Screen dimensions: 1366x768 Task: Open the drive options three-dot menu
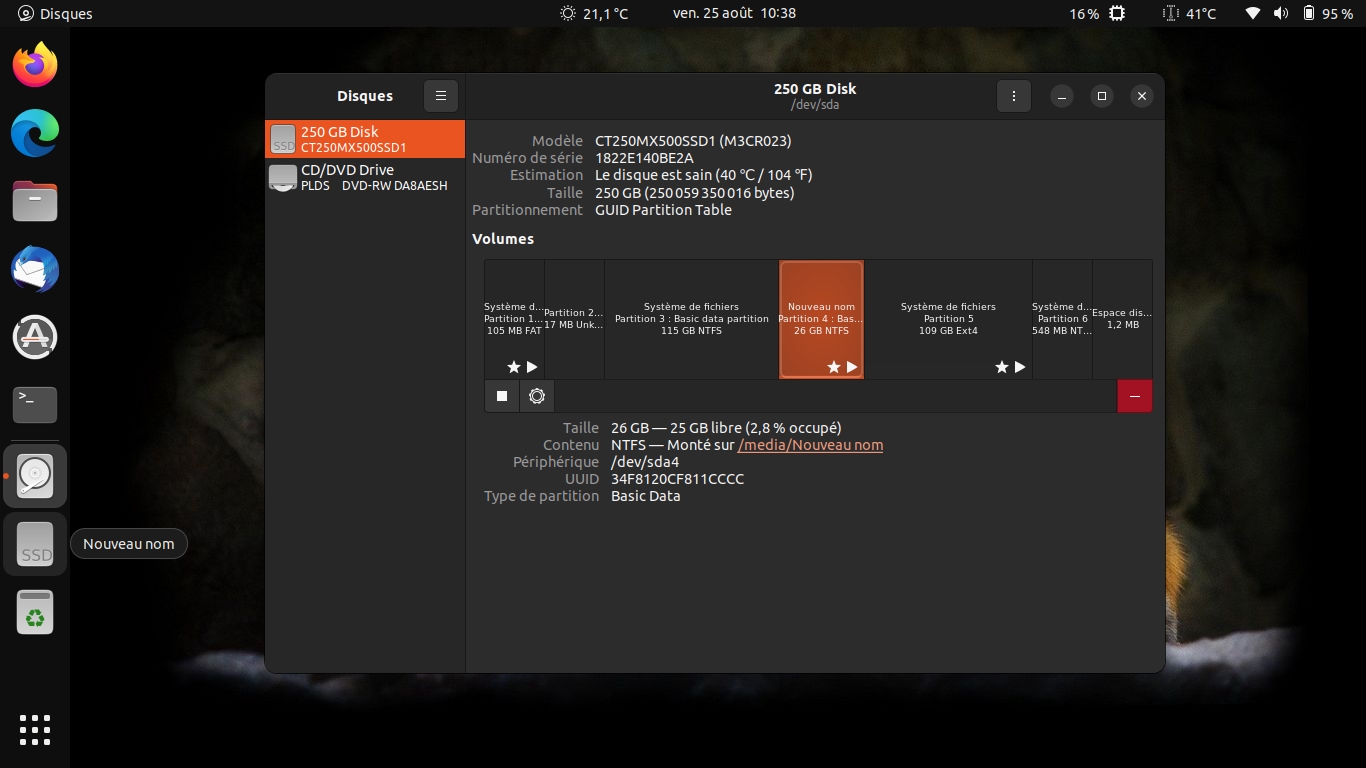pos(1014,96)
